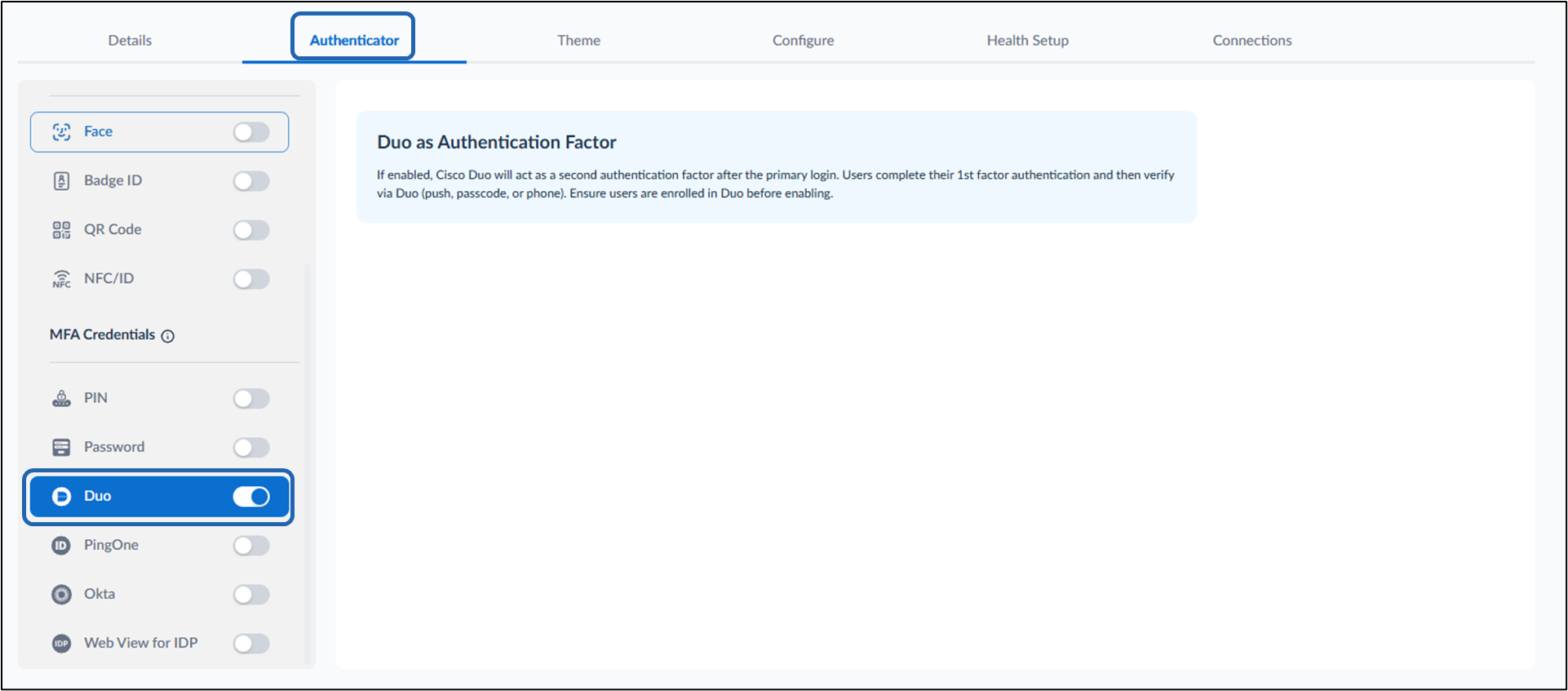Screen dimensions: 1568x691
Task: Click the Okta logo icon
Action: tap(61, 594)
